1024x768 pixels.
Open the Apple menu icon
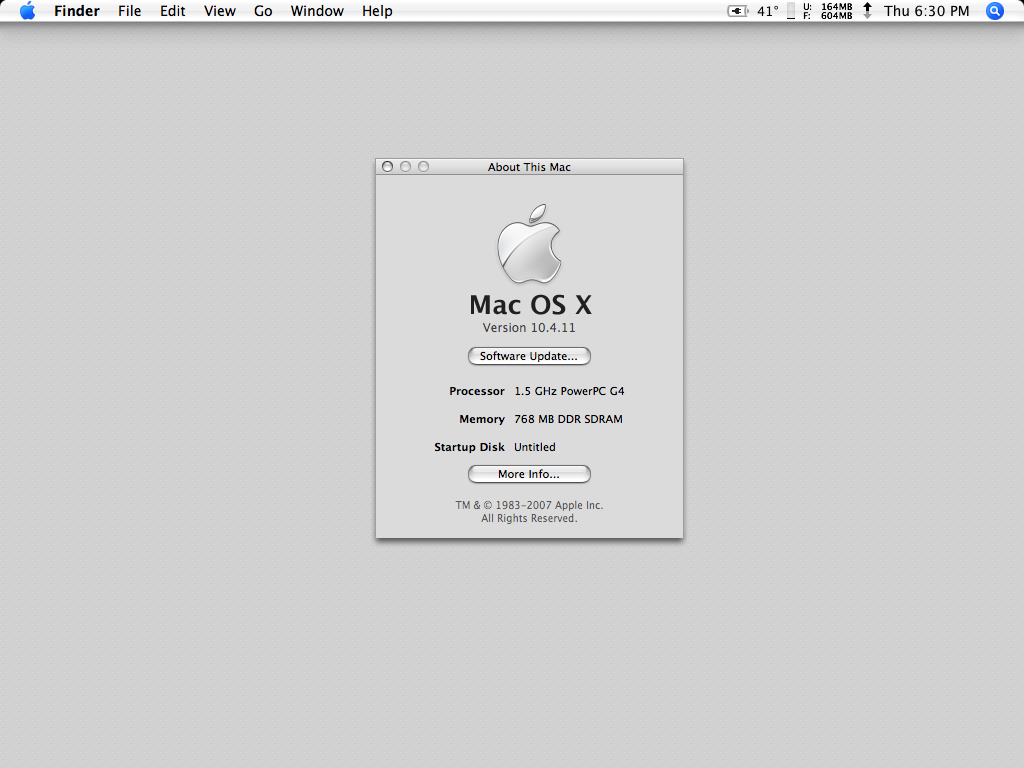pyautogui.click(x=27, y=11)
